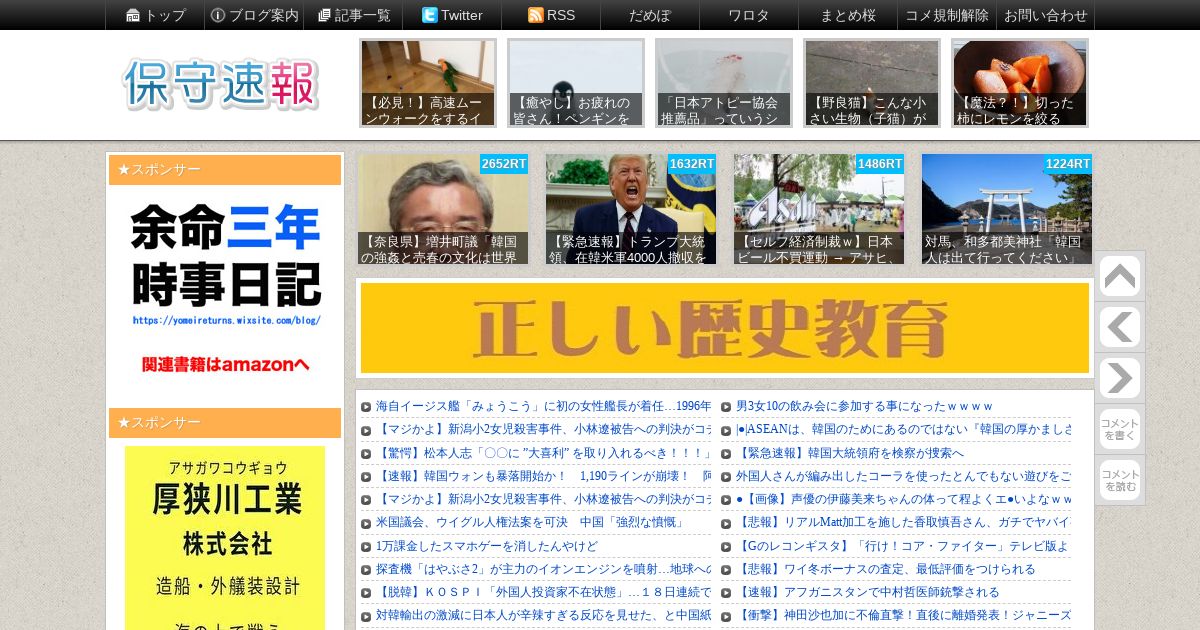1200x630 pixels.
Task: Open the お問い合わせ menu link
Action: click(x=1045, y=15)
